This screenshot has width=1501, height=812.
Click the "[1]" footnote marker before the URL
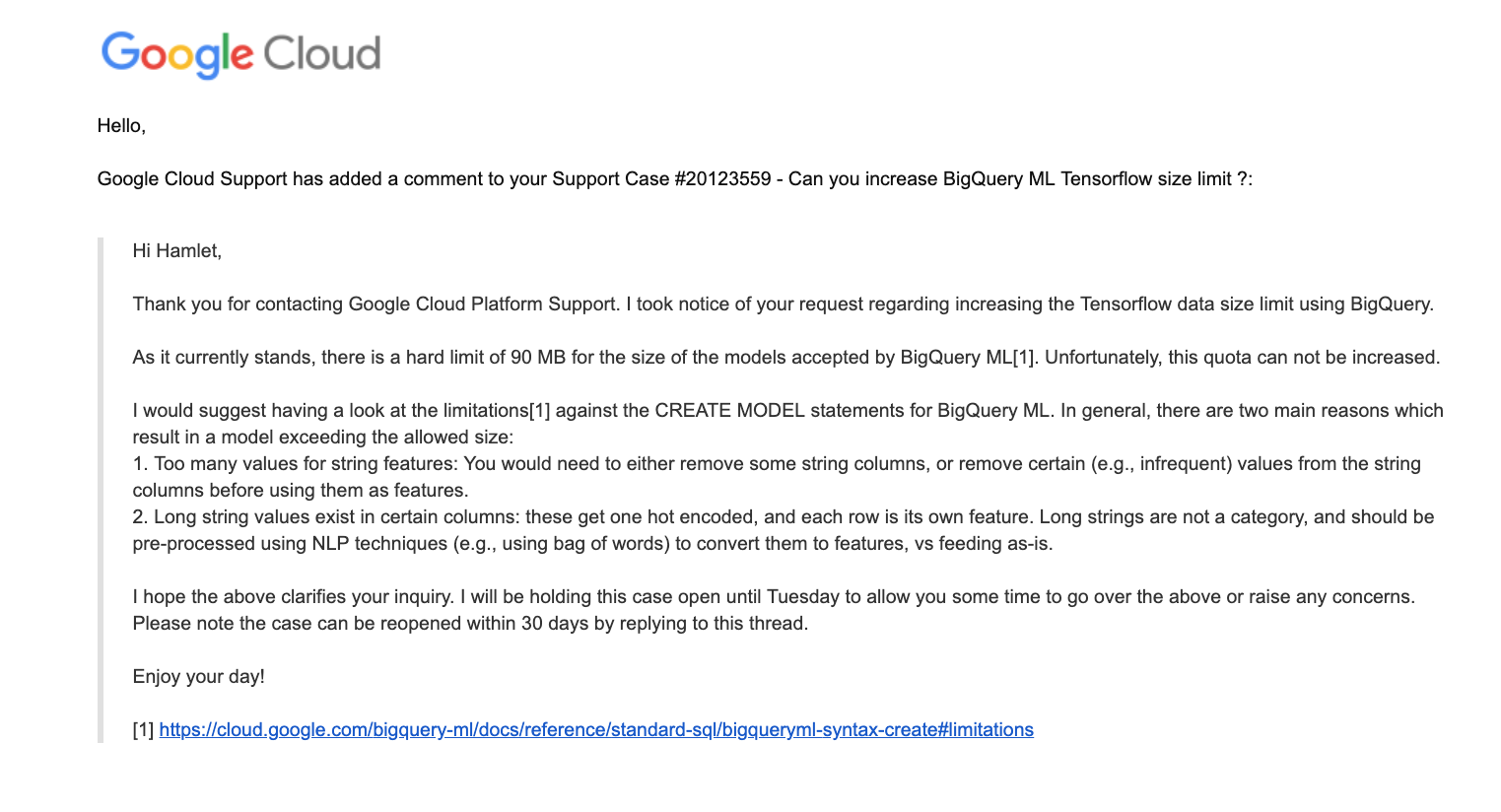click(x=144, y=730)
